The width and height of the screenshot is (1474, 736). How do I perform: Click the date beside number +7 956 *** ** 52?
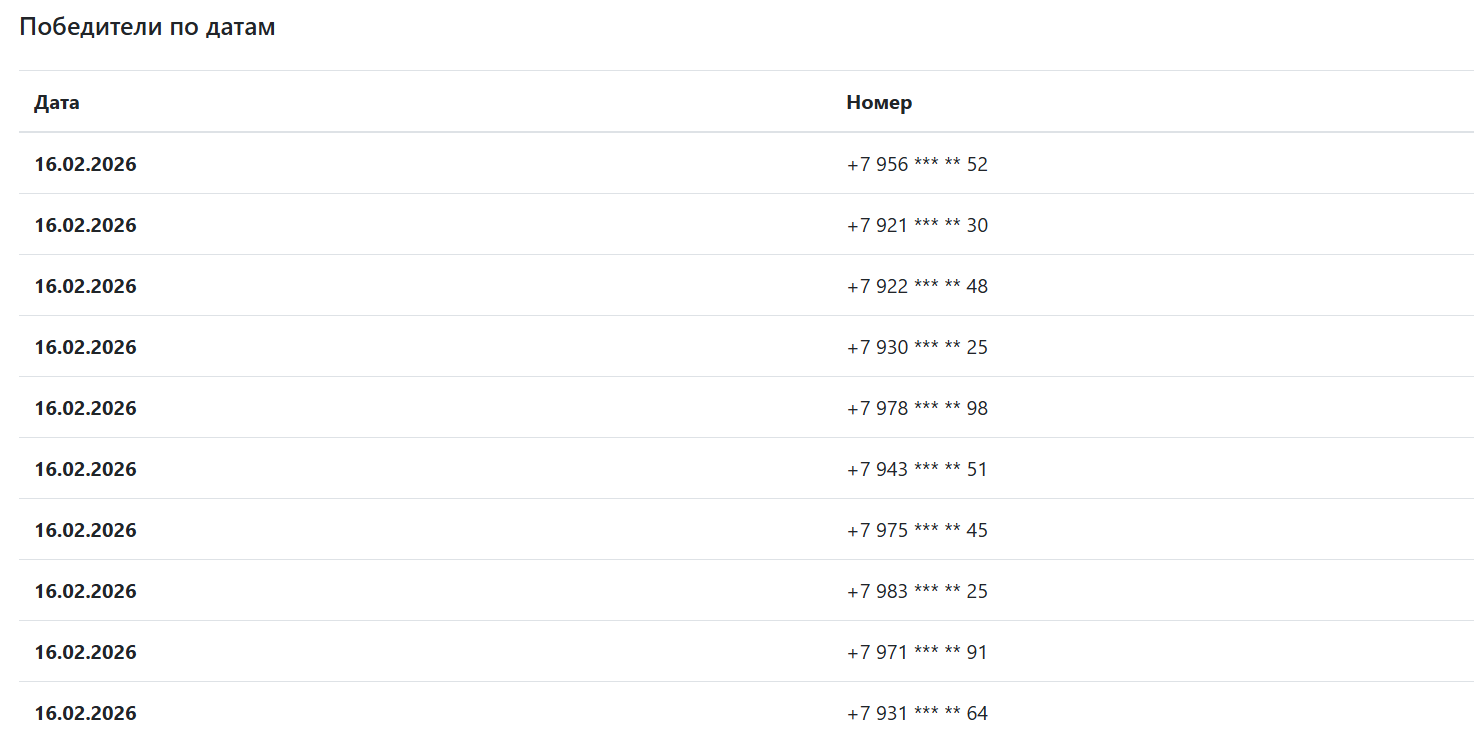[85, 164]
